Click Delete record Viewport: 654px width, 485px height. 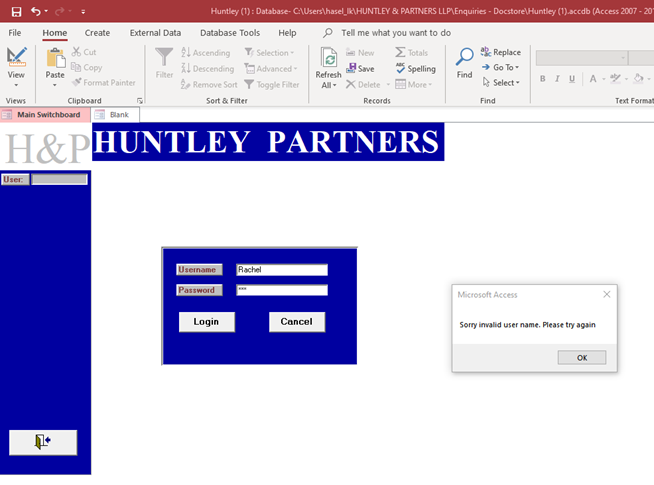pyautogui.click(x=363, y=85)
